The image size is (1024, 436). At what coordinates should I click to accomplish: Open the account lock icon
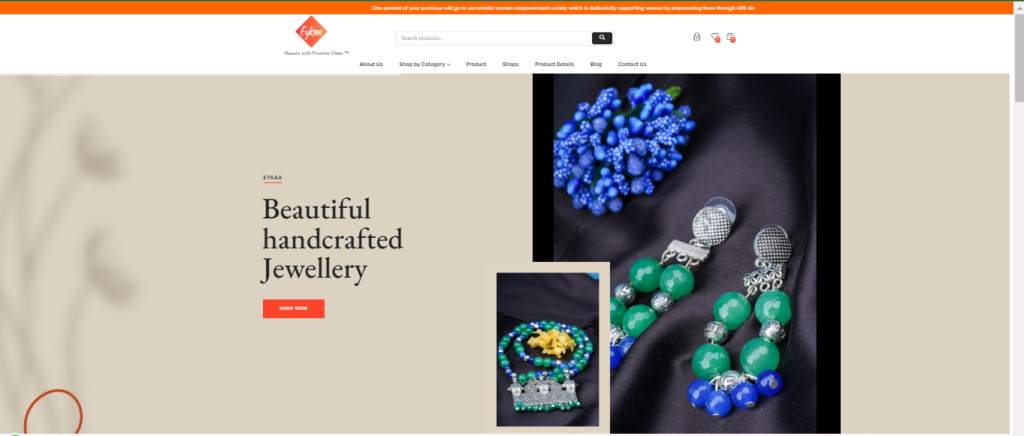(x=697, y=37)
